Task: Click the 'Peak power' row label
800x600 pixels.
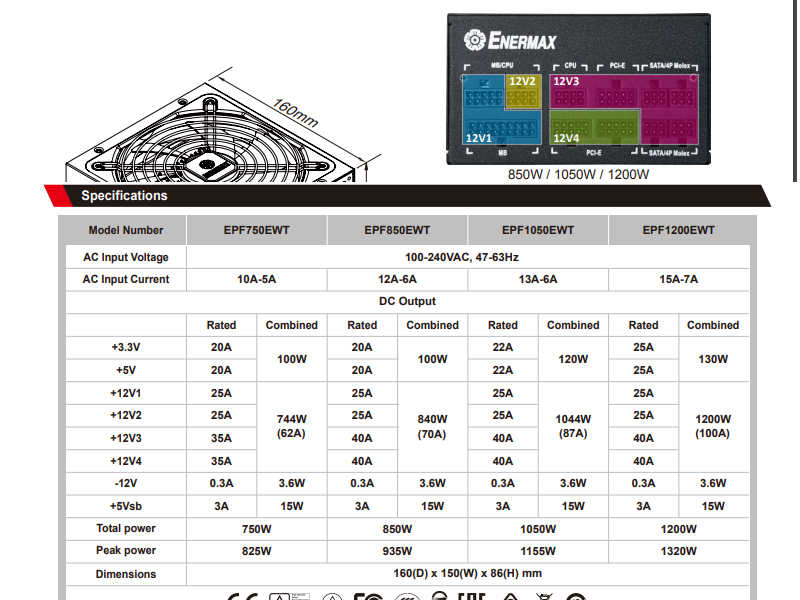Action: pos(126,551)
